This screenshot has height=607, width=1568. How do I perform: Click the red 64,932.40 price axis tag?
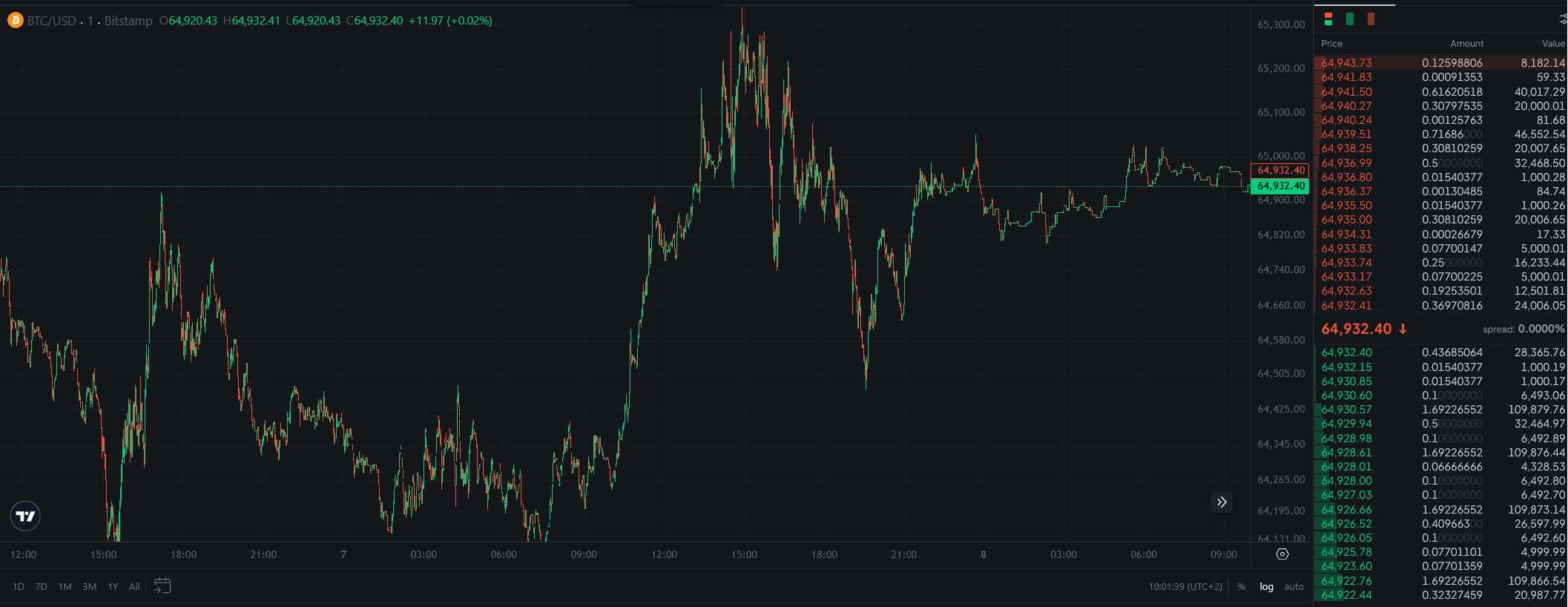[1280, 171]
